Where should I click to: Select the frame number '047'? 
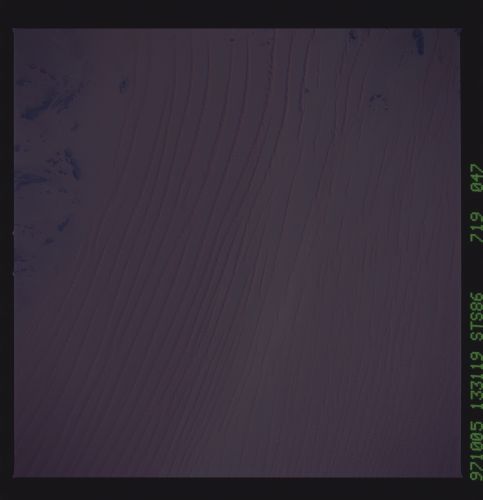tap(476, 177)
